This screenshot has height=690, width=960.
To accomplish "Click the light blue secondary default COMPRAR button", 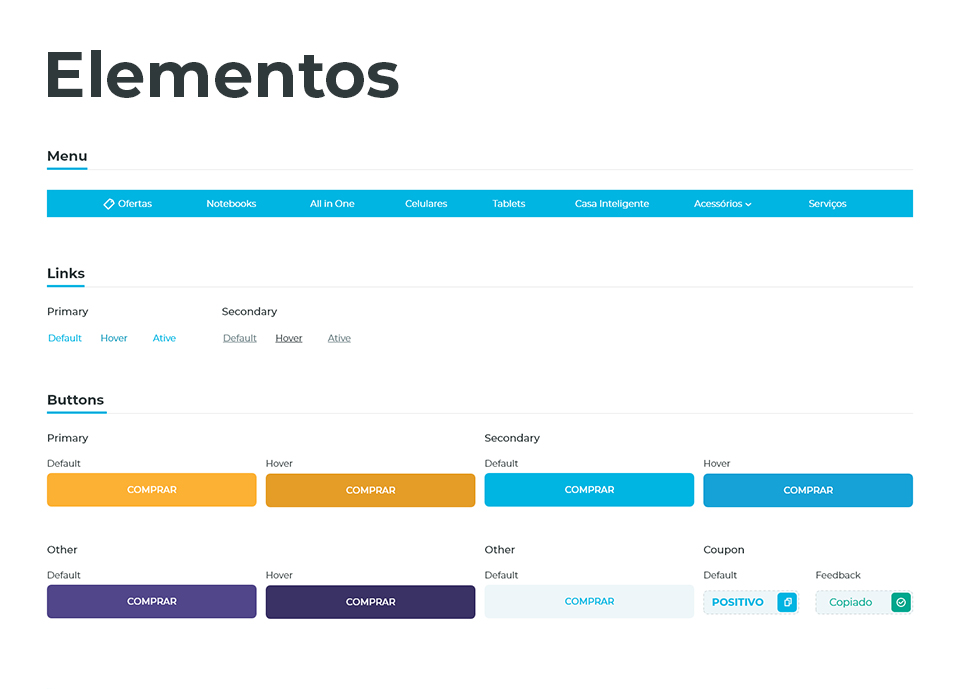I will (x=590, y=490).
